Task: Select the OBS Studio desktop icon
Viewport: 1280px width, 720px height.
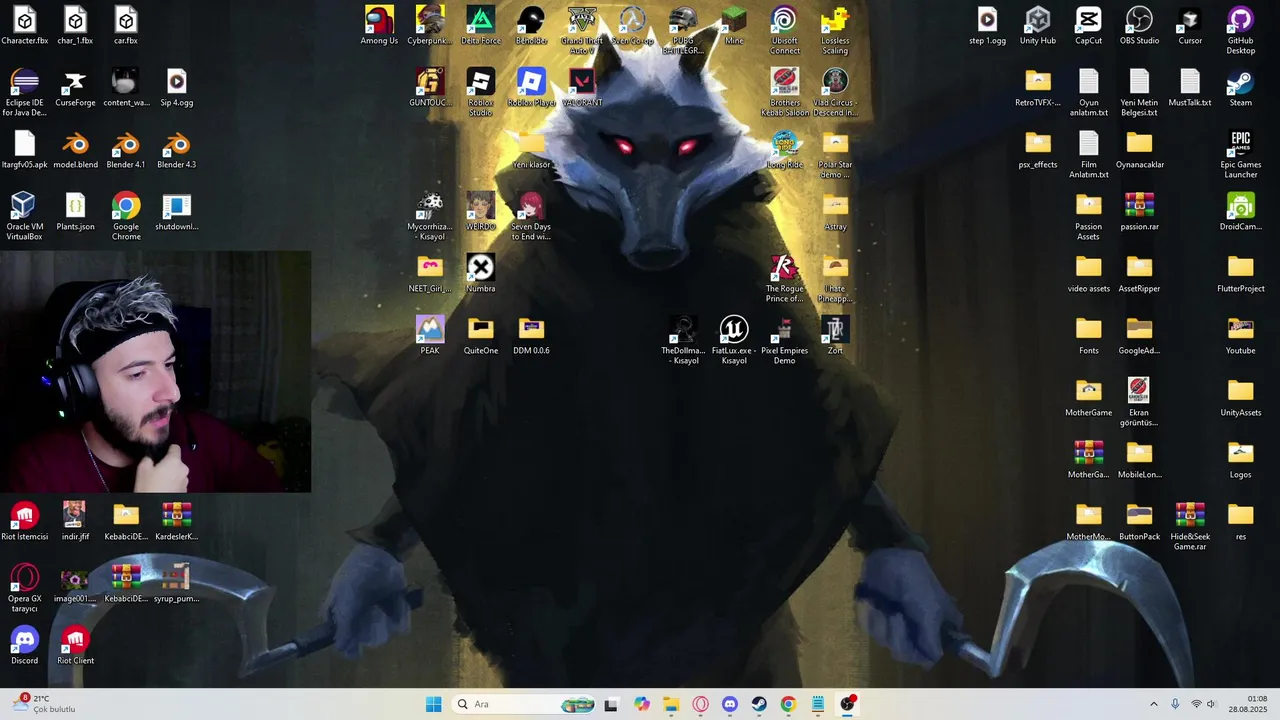Action: tap(1139, 26)
